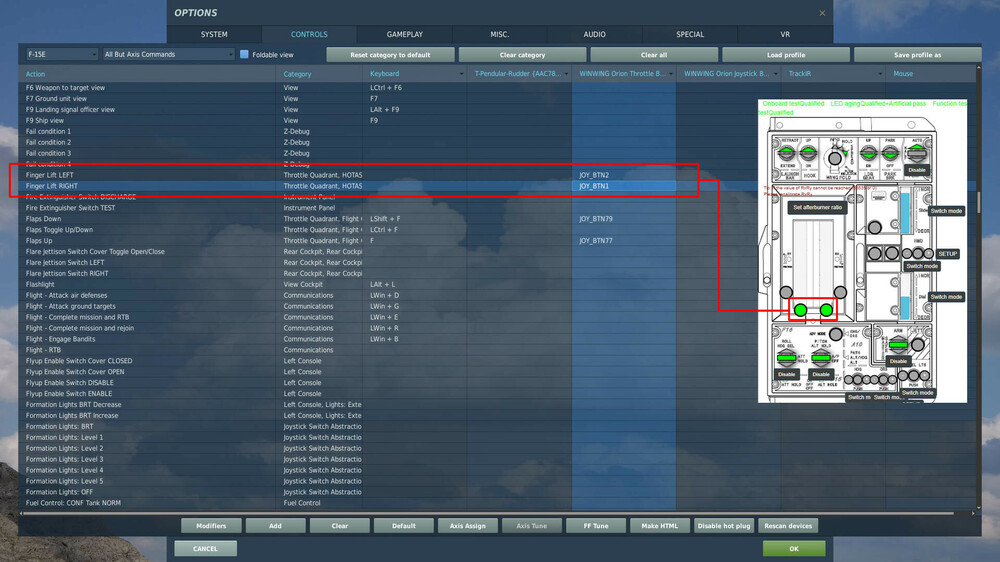This screenshot has width=1000, height=562.
Task: Select JOY_BTN1 cell for Finger Lift RIGHT
Action: coord(624,186)
